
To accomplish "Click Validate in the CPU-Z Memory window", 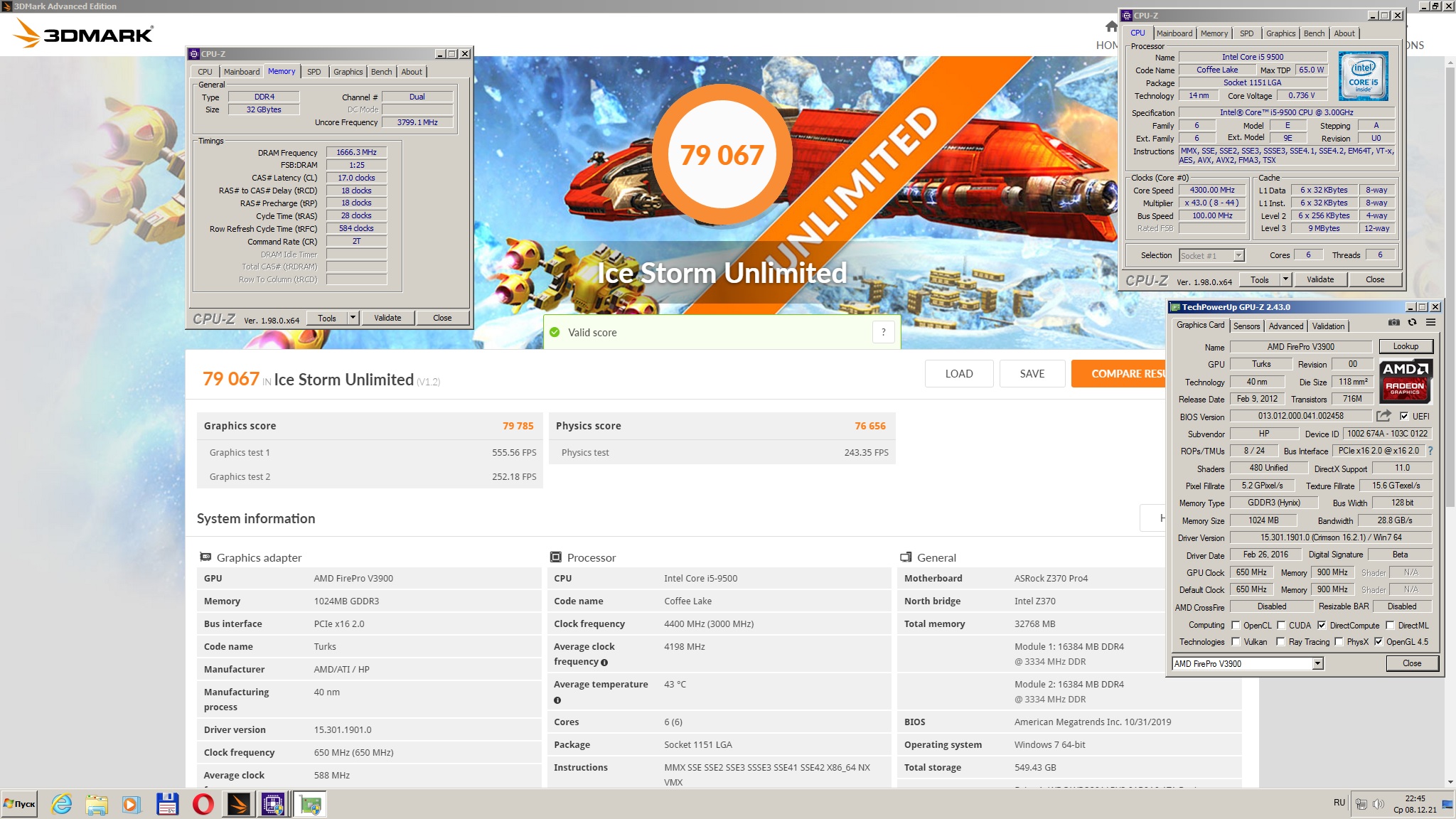I will [387, 318].
